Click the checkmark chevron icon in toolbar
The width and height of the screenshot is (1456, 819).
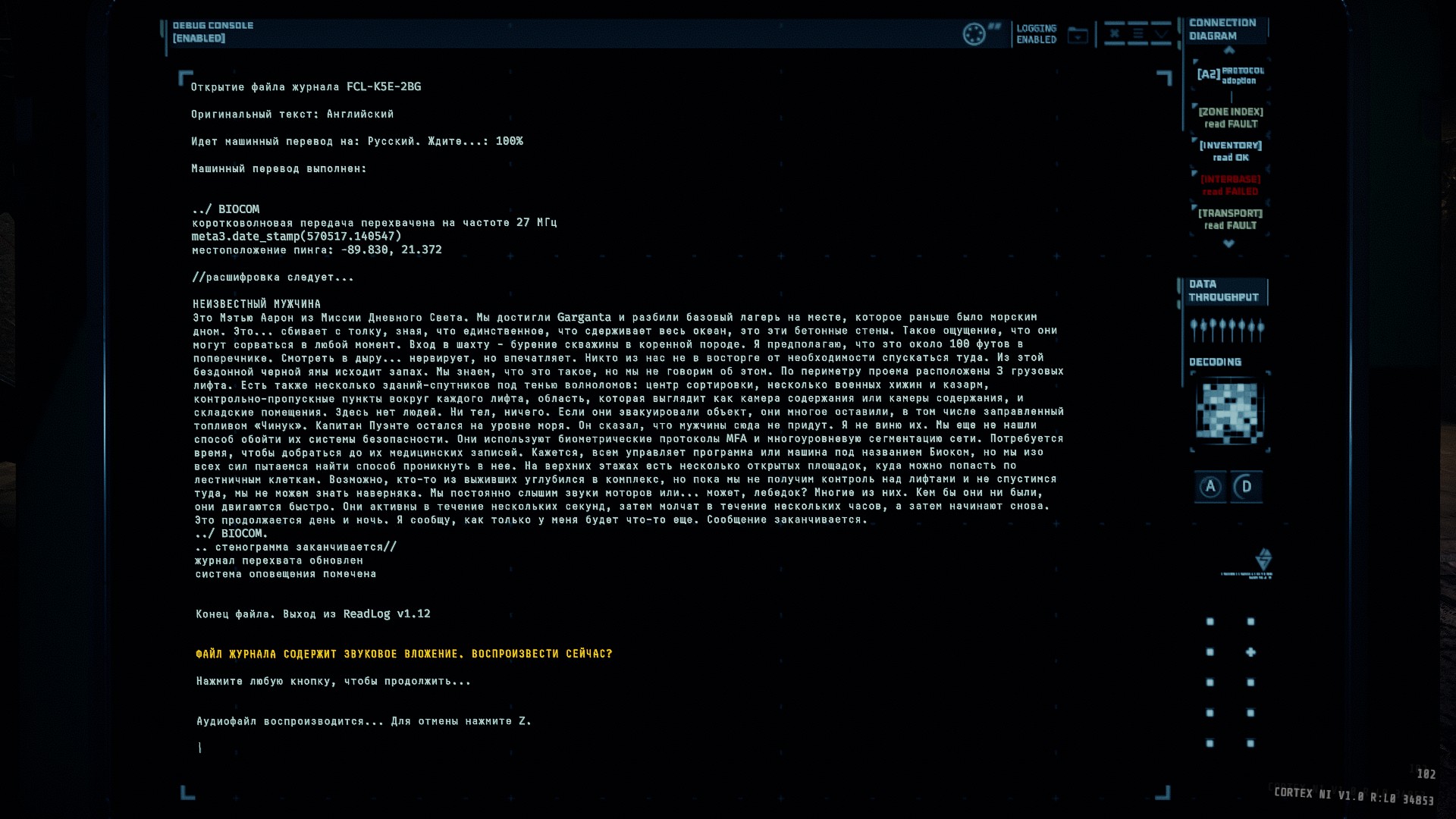point(1161,33)
